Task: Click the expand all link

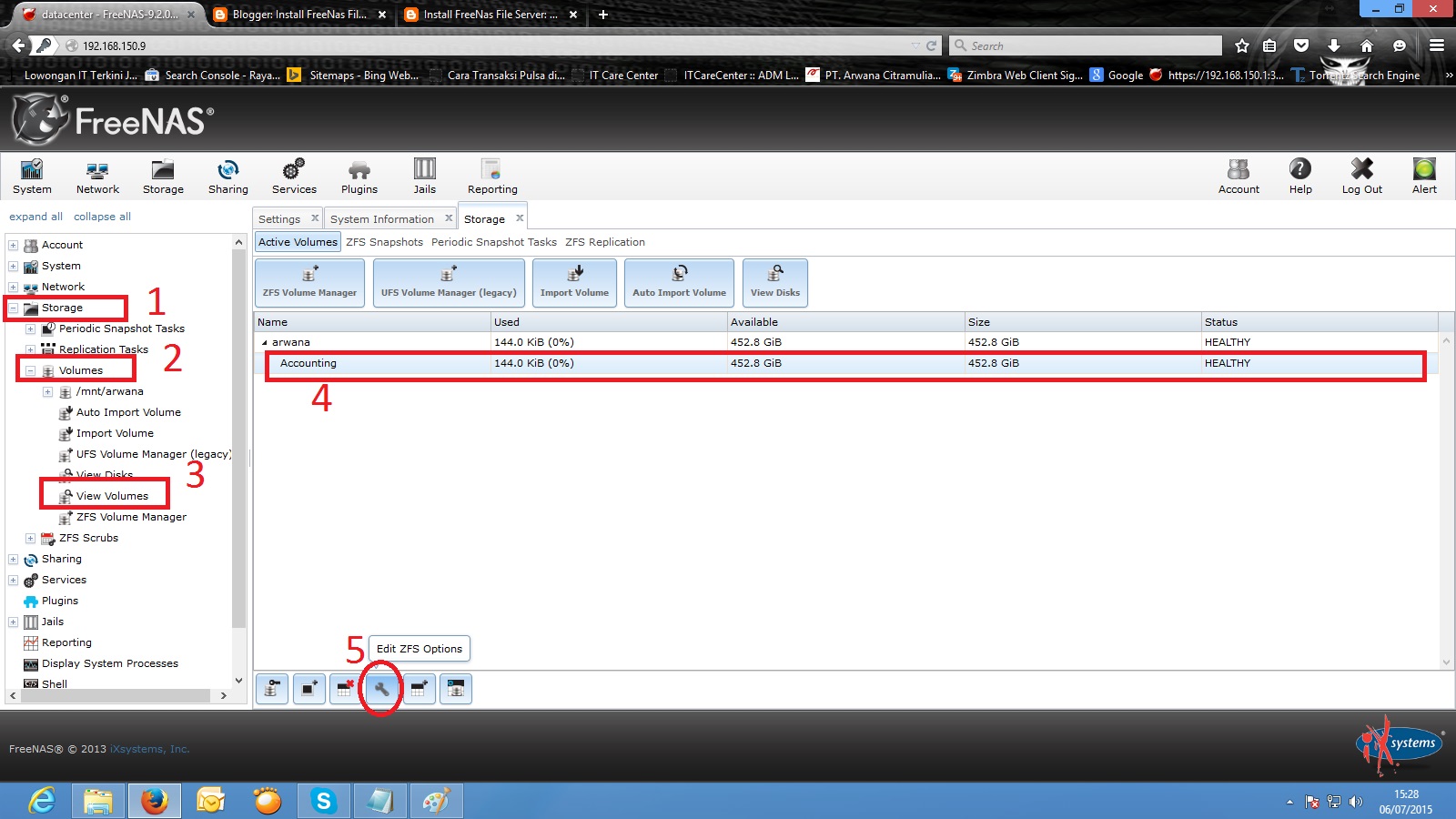Action: click(35, 217)
